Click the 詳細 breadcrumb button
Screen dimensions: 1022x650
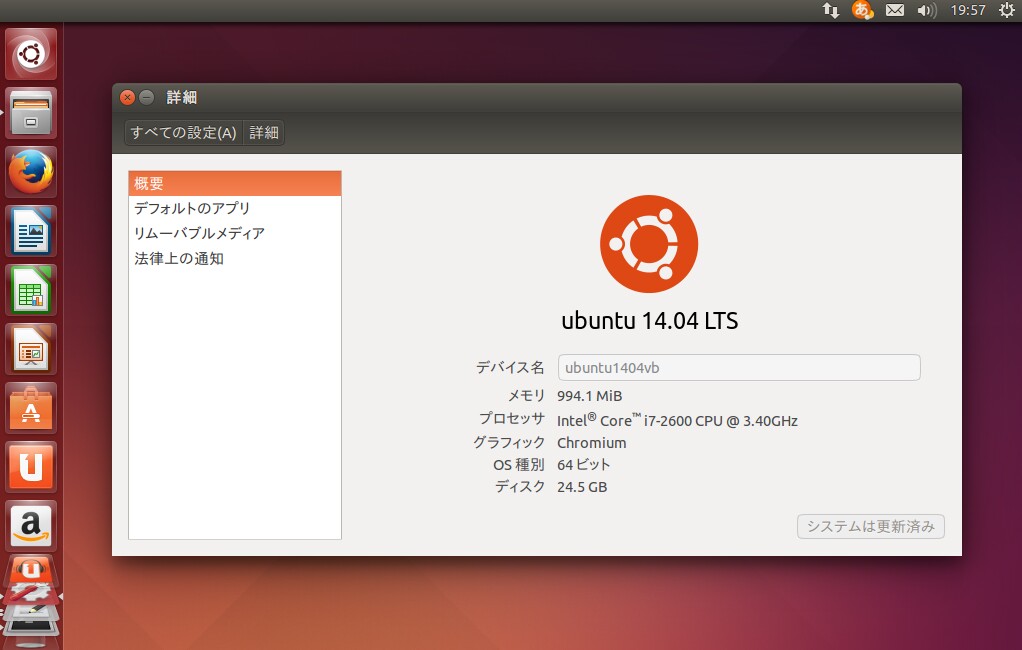(264, 132)
